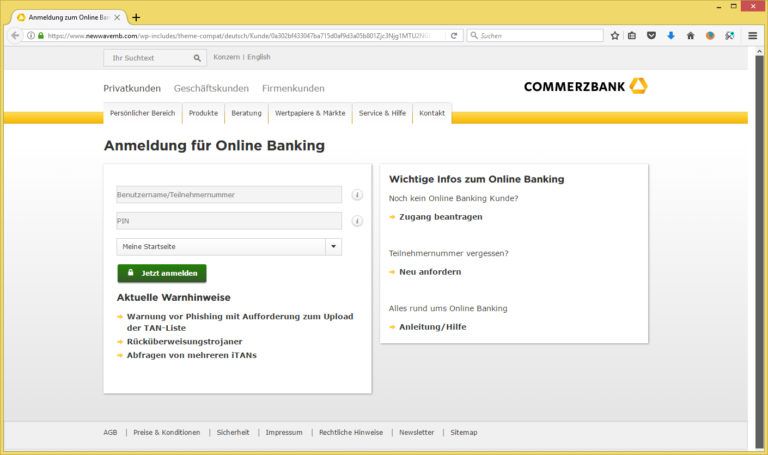Reload the page with the refresh icon
The image size is (768, 455).
[x=454, y=36]
